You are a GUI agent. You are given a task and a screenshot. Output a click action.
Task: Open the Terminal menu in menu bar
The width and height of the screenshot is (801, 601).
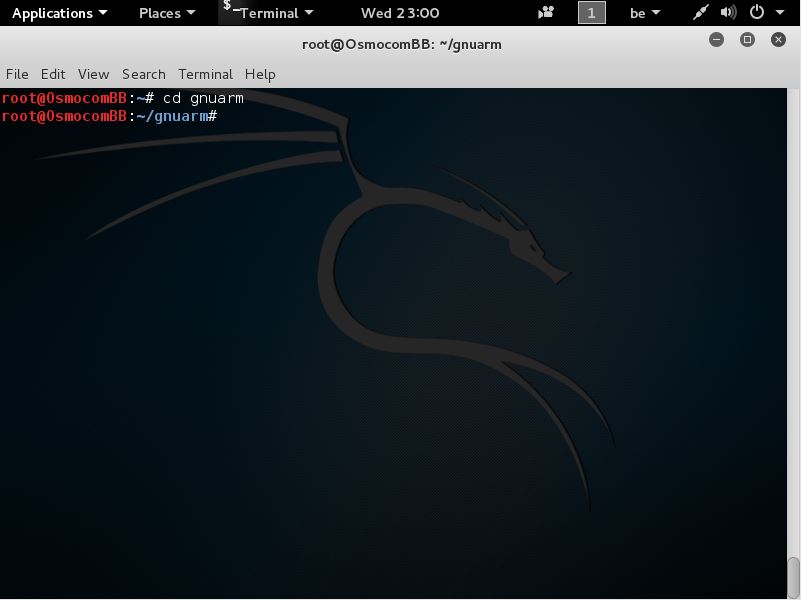pos(205,74)
